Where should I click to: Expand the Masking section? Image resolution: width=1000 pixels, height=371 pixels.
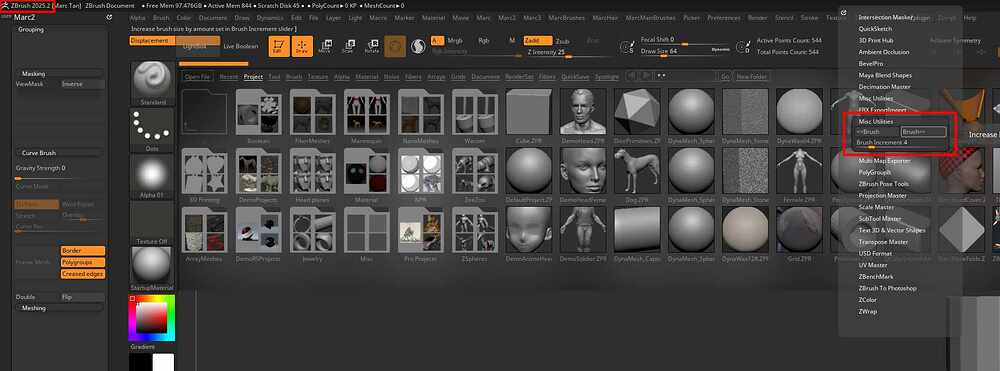pyautogui.click(x=59, y=74)
